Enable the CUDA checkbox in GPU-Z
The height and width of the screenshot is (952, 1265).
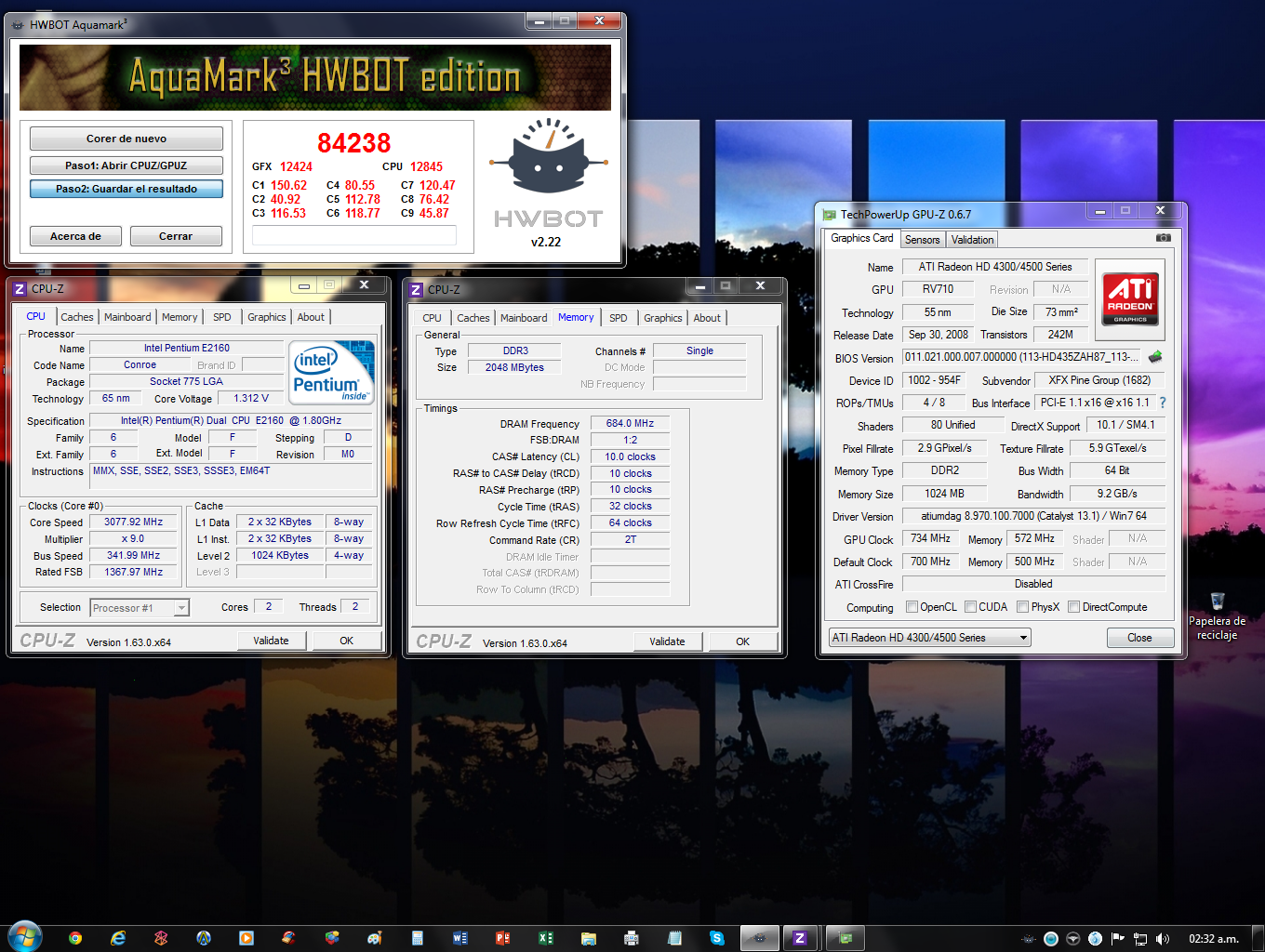971,607
